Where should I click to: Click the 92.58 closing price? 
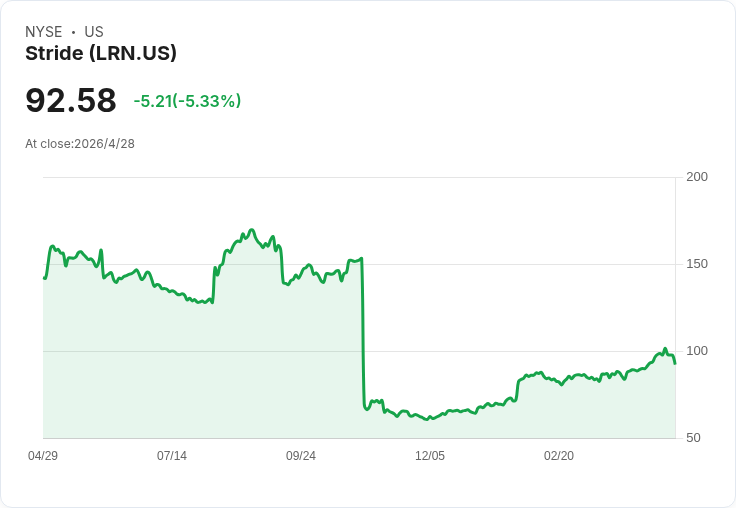71,101
